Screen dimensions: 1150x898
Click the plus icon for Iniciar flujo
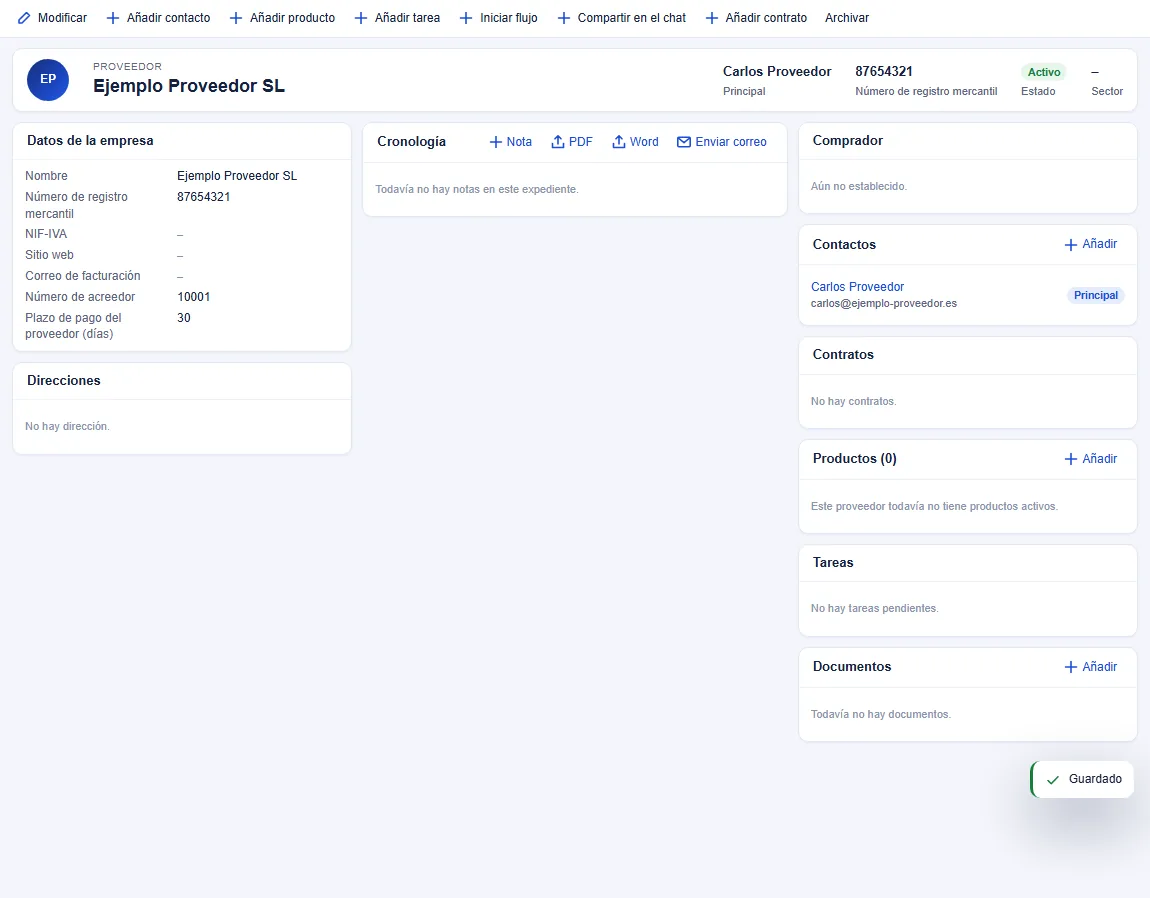(466, 18)
